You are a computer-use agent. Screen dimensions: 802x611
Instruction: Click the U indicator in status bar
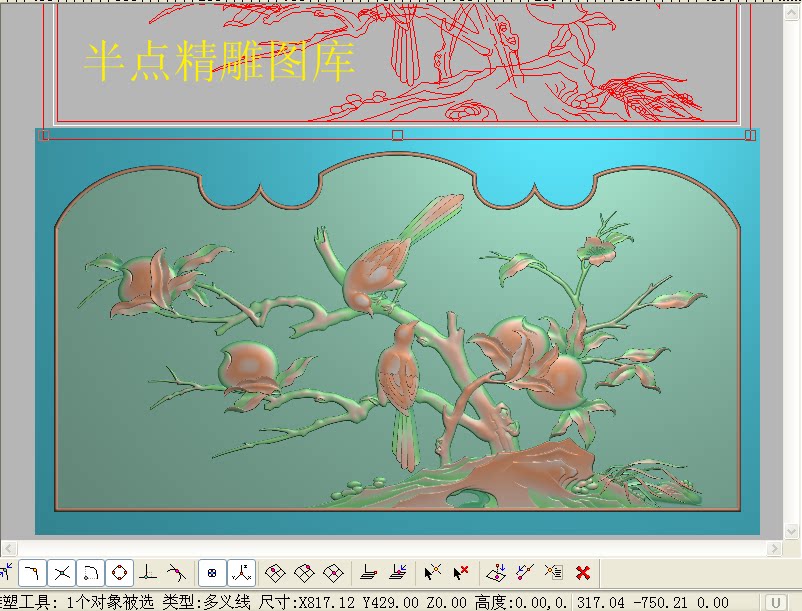[x=776, y=602]
